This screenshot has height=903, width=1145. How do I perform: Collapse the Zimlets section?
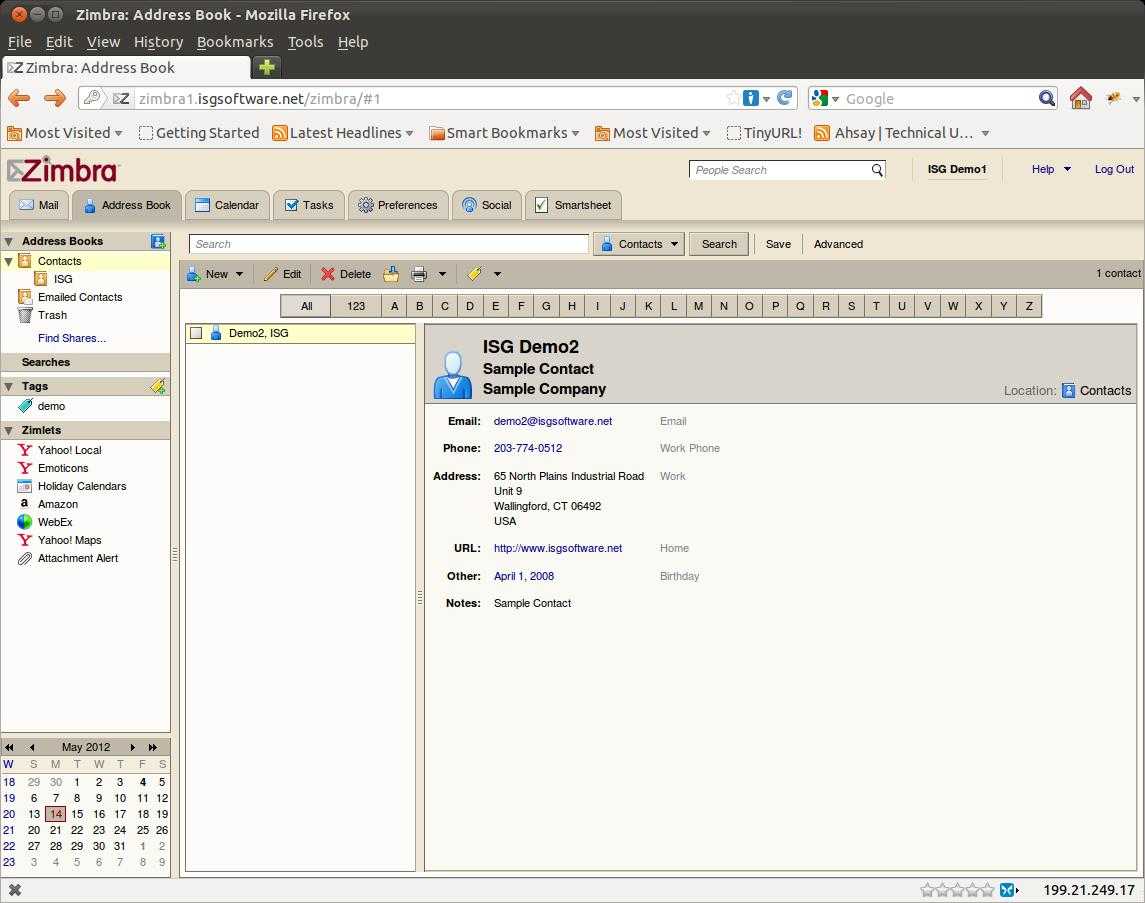coord(9,430)
